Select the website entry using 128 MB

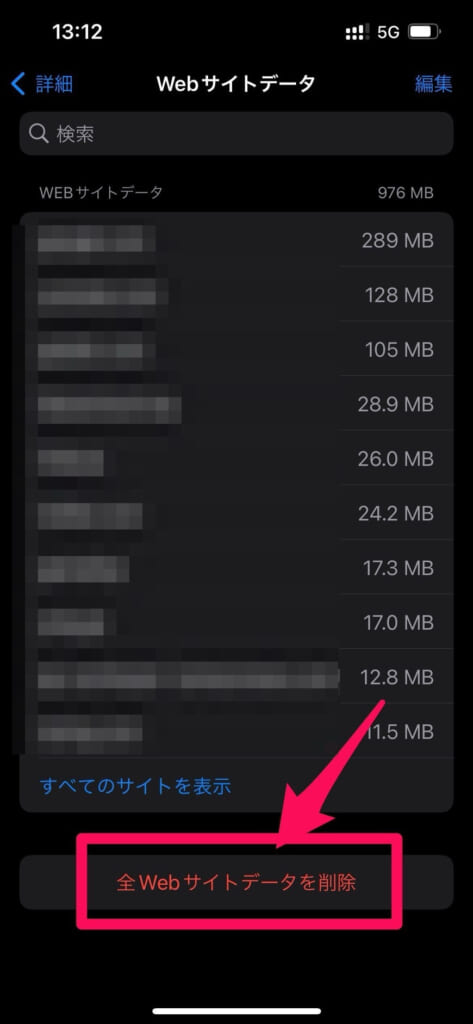point(236,294)
